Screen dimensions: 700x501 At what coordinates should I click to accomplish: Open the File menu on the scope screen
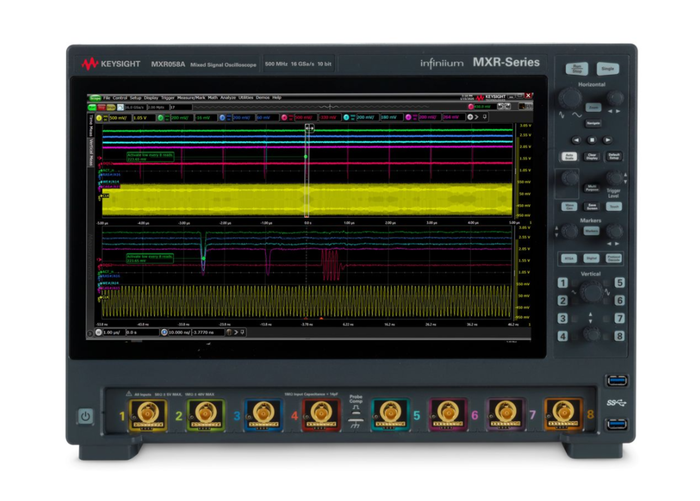click(x=107, y=97)
